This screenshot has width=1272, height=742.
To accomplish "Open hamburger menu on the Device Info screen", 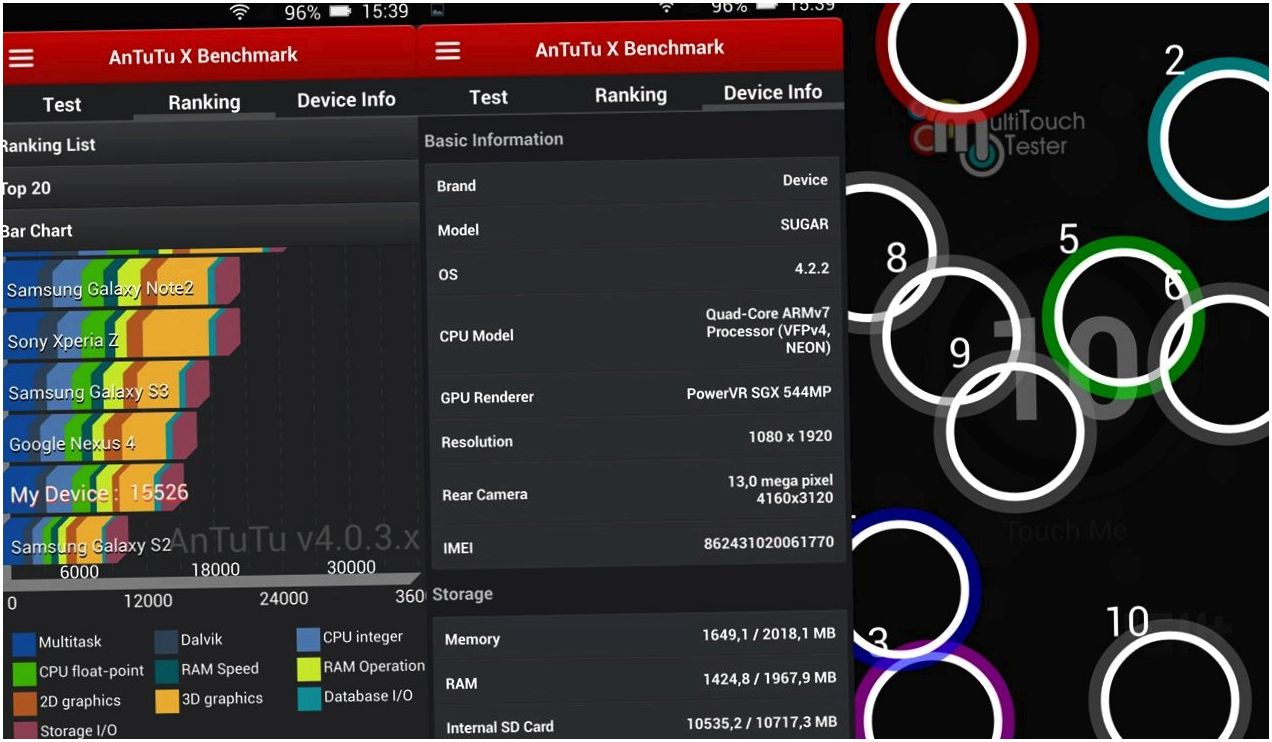I will 448,50.
